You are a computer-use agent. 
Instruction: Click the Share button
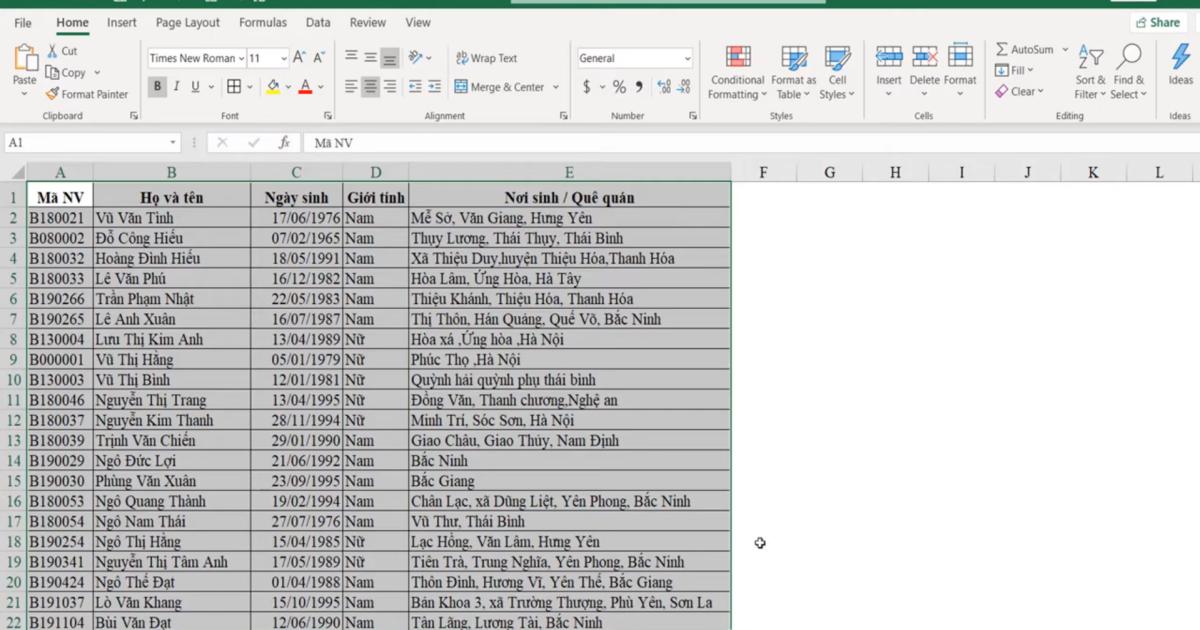click(1157, 22)
